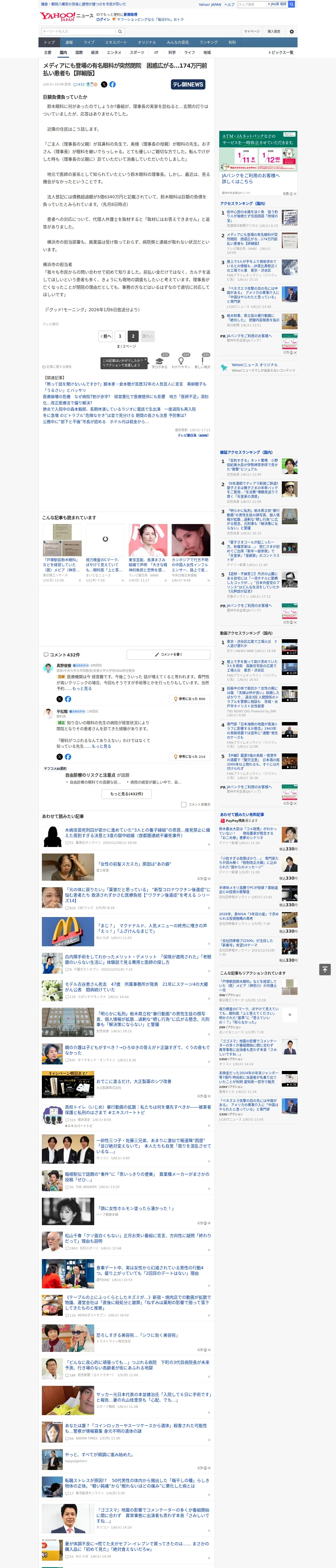The height and width of the screenshot is (1568, 336).
Task: Open 東京・渋谷区荒廃で工場火災 video thumbnail
Action: tap(290, 647)
